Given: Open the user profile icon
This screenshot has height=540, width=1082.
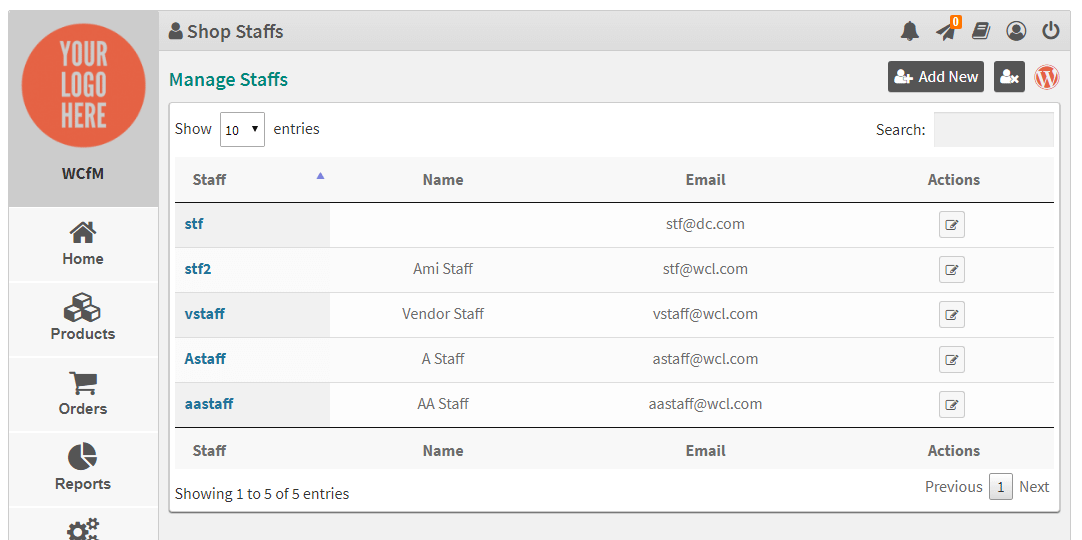Looking at the screenshot, I should click(1016, 31).
